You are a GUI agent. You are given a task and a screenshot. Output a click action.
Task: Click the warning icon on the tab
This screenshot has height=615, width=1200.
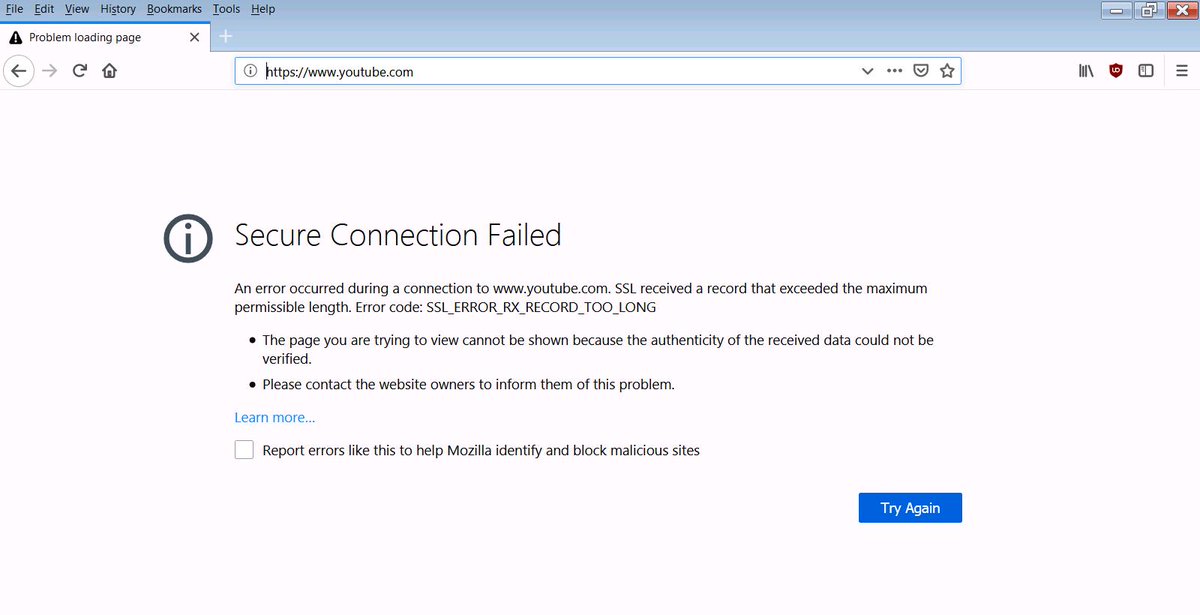(x=15, y=37)
